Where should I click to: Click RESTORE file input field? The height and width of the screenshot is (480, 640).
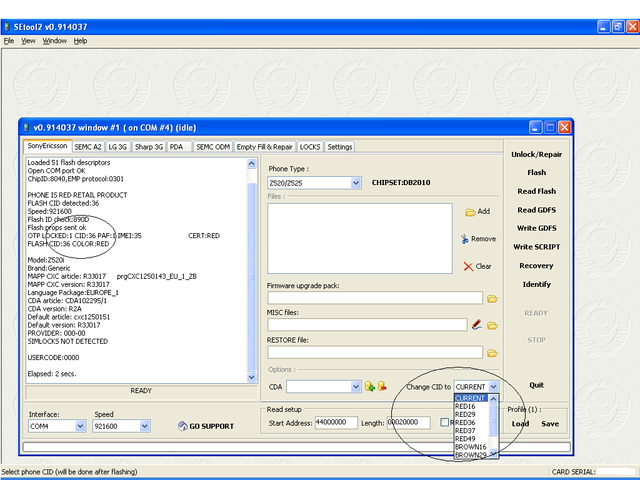click(x=375, y=352)
